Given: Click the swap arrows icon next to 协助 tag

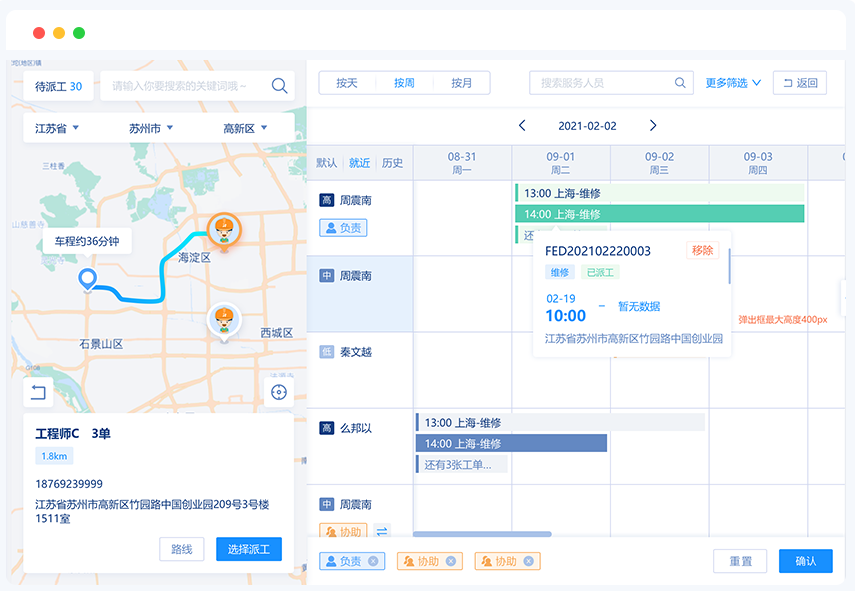Looking at the screenshot, I should [x=382, y=530].
